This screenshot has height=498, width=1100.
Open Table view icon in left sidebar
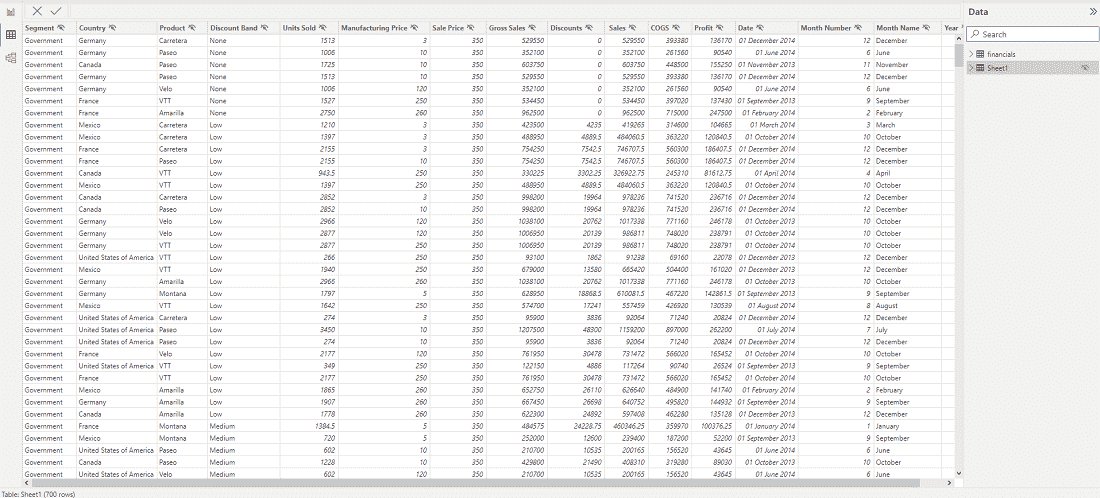11,35
